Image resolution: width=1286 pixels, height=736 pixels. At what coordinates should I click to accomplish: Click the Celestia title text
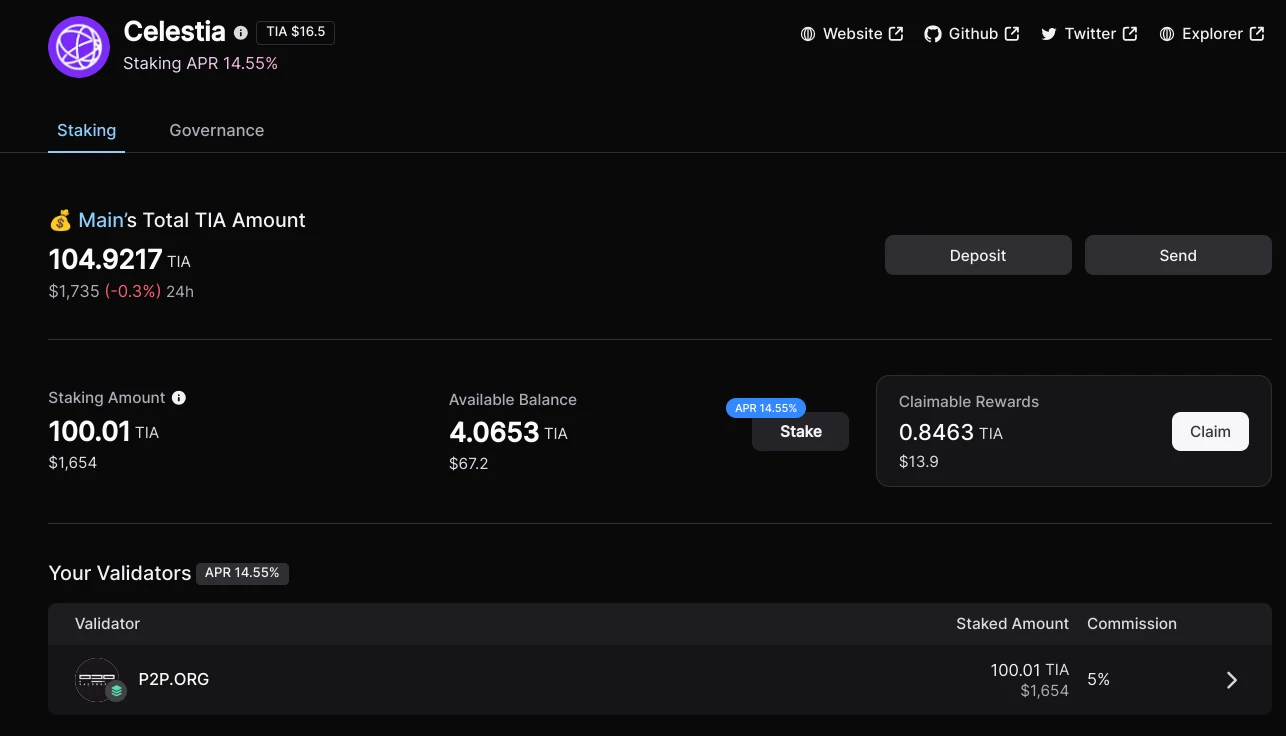(x=175, y=31)
